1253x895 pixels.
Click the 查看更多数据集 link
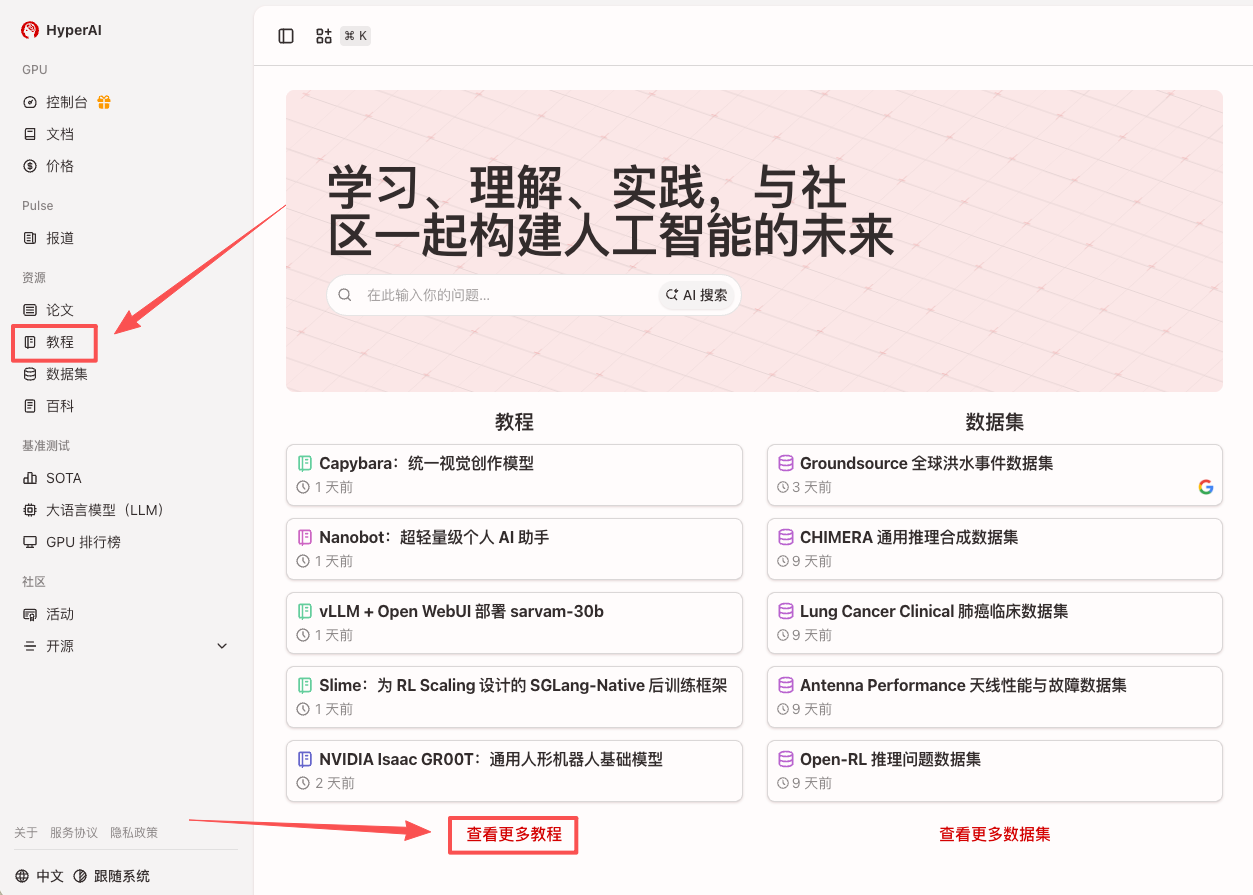(994, 834)
